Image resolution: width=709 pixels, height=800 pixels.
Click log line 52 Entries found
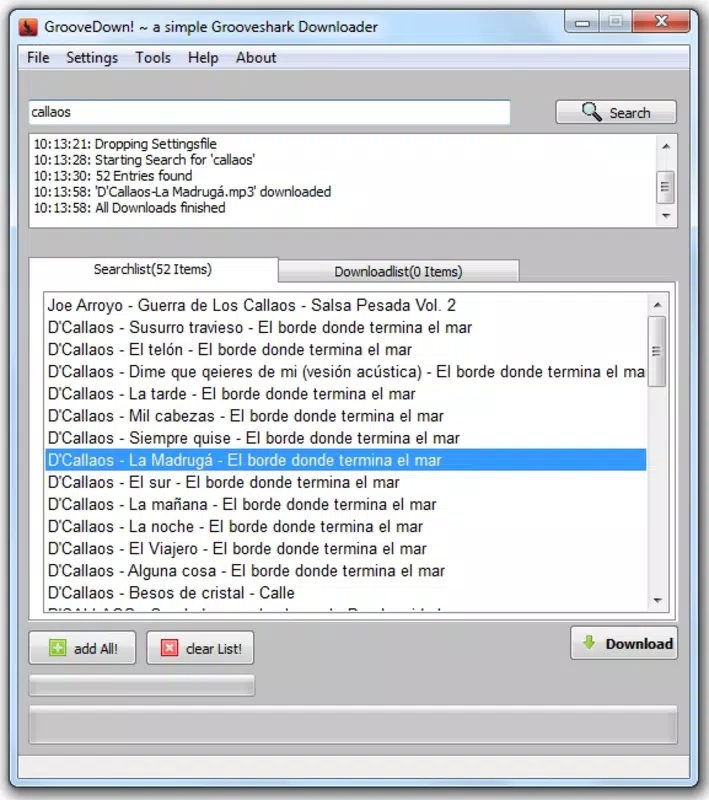coord(113,176)
